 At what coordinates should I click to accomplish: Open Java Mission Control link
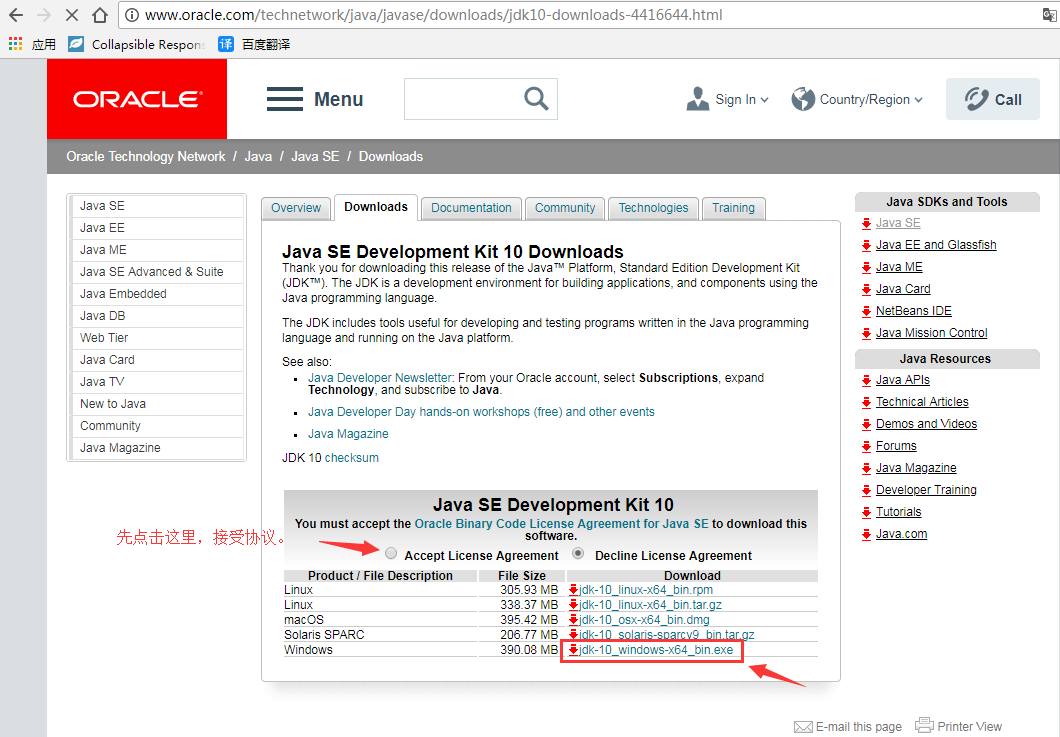(x=932, y=333)
